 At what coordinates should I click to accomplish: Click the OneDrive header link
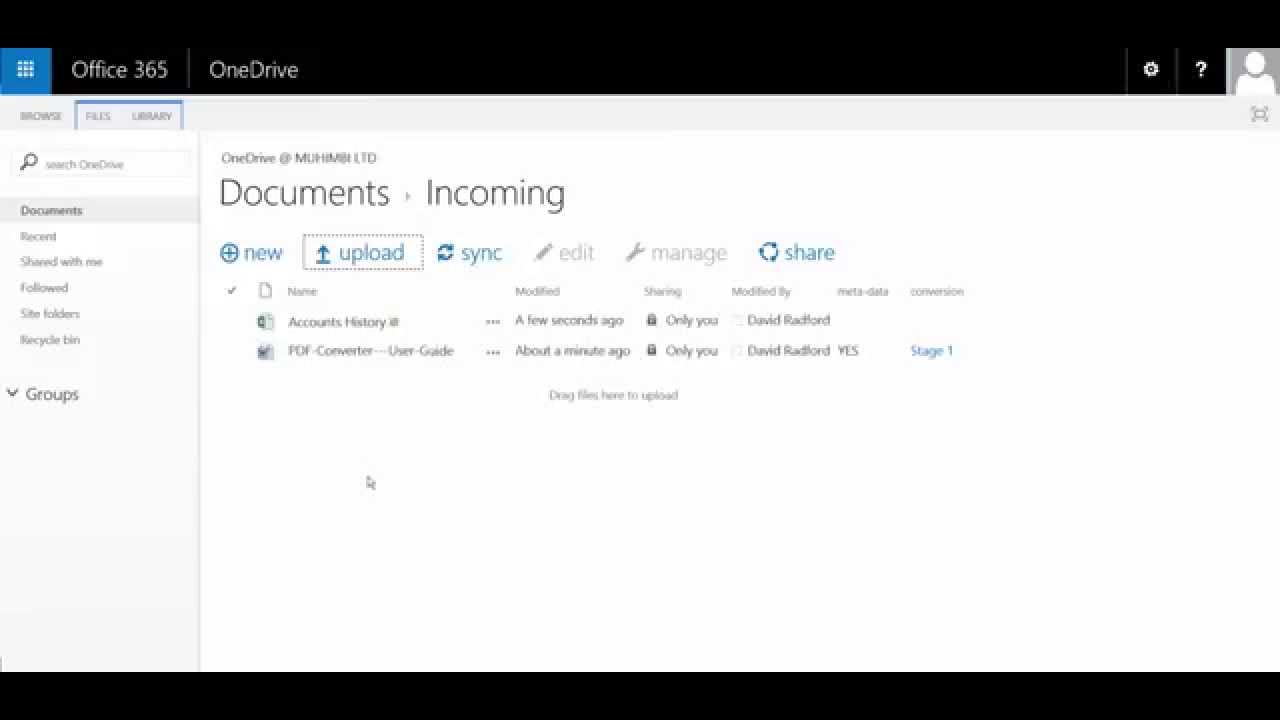pyautogui.click(x=253, y=70)
